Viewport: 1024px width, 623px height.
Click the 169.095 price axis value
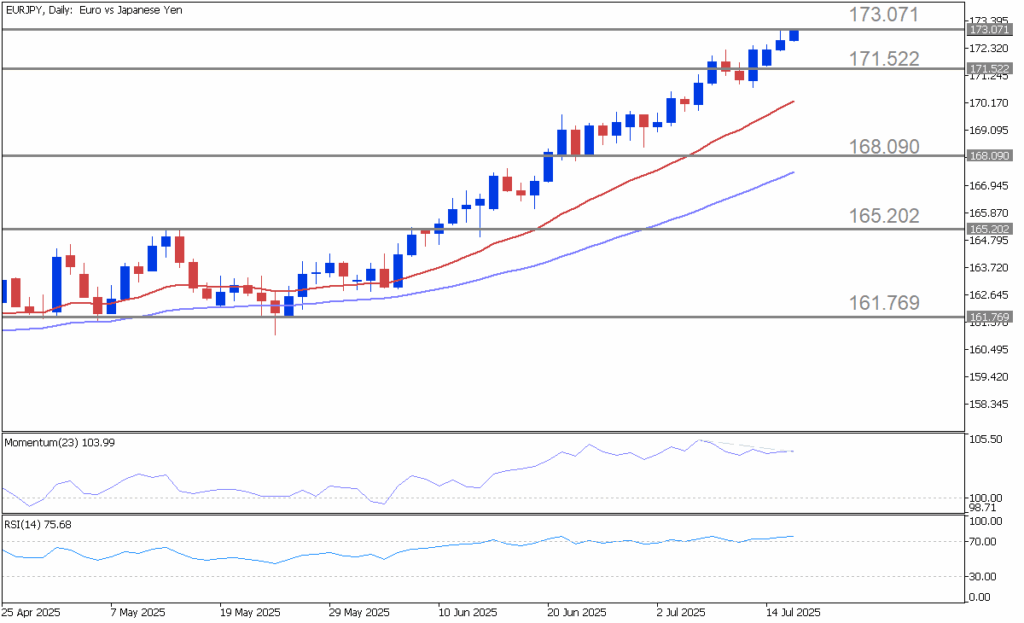pos(988,130)
